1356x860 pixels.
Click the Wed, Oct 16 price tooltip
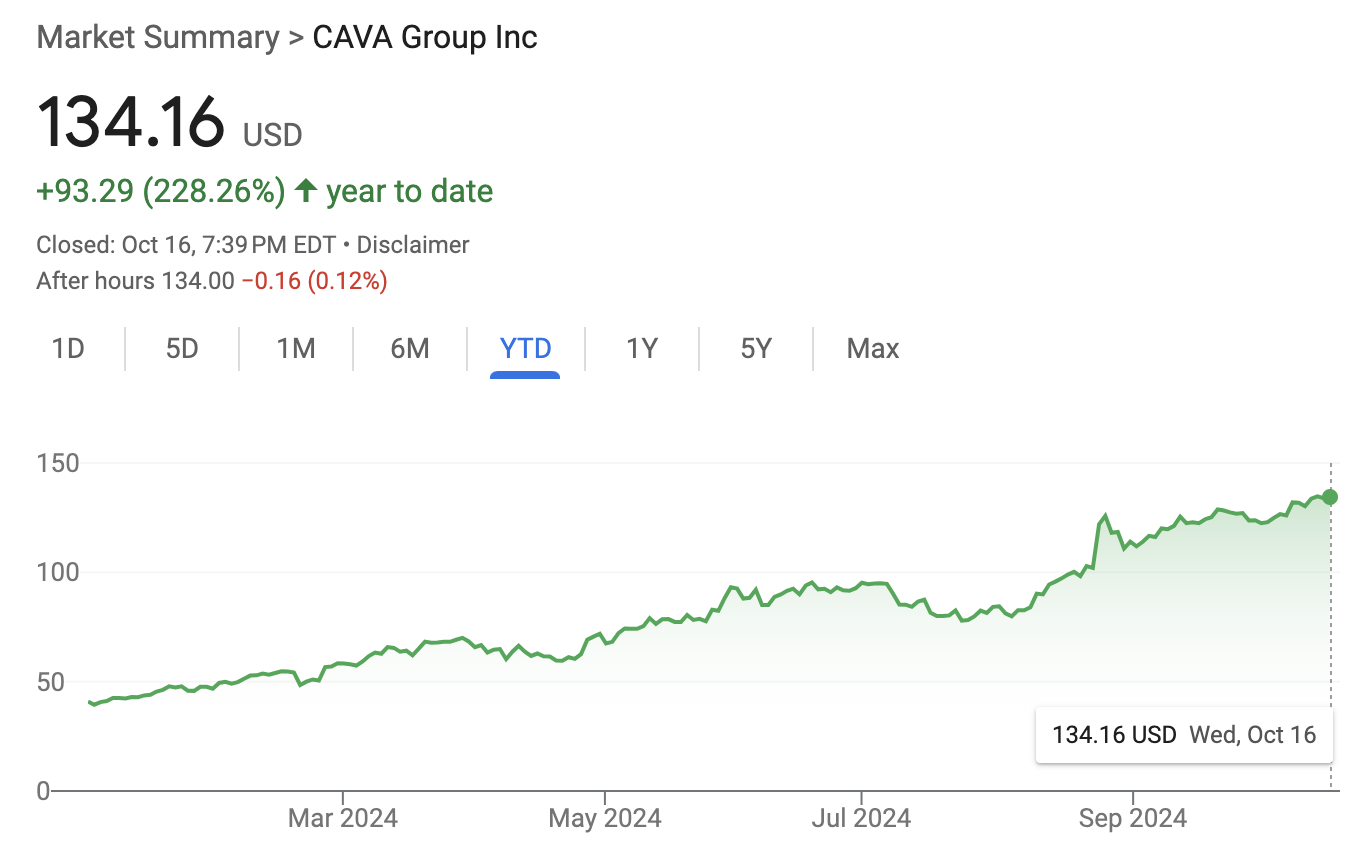[x=1184, y=735]
